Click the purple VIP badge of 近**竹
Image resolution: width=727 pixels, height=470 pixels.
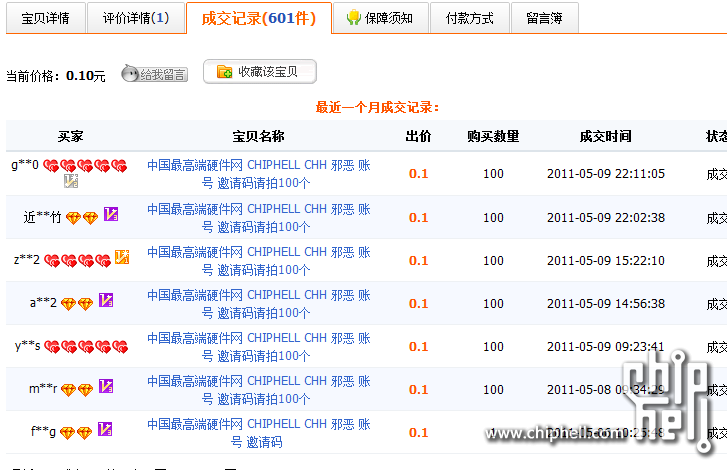pyautogui.click(x=111, y=214)
